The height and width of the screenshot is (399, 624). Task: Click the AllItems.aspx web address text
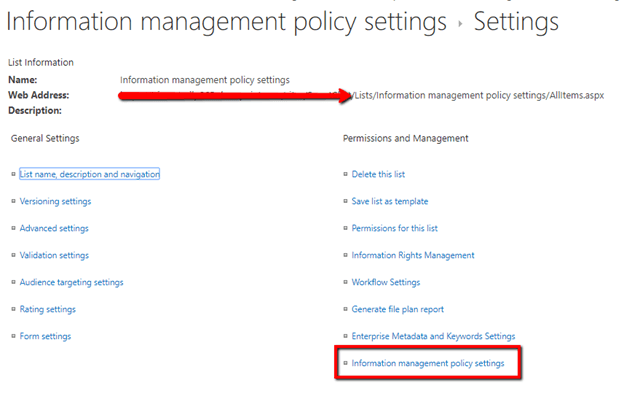coord(479,95)
